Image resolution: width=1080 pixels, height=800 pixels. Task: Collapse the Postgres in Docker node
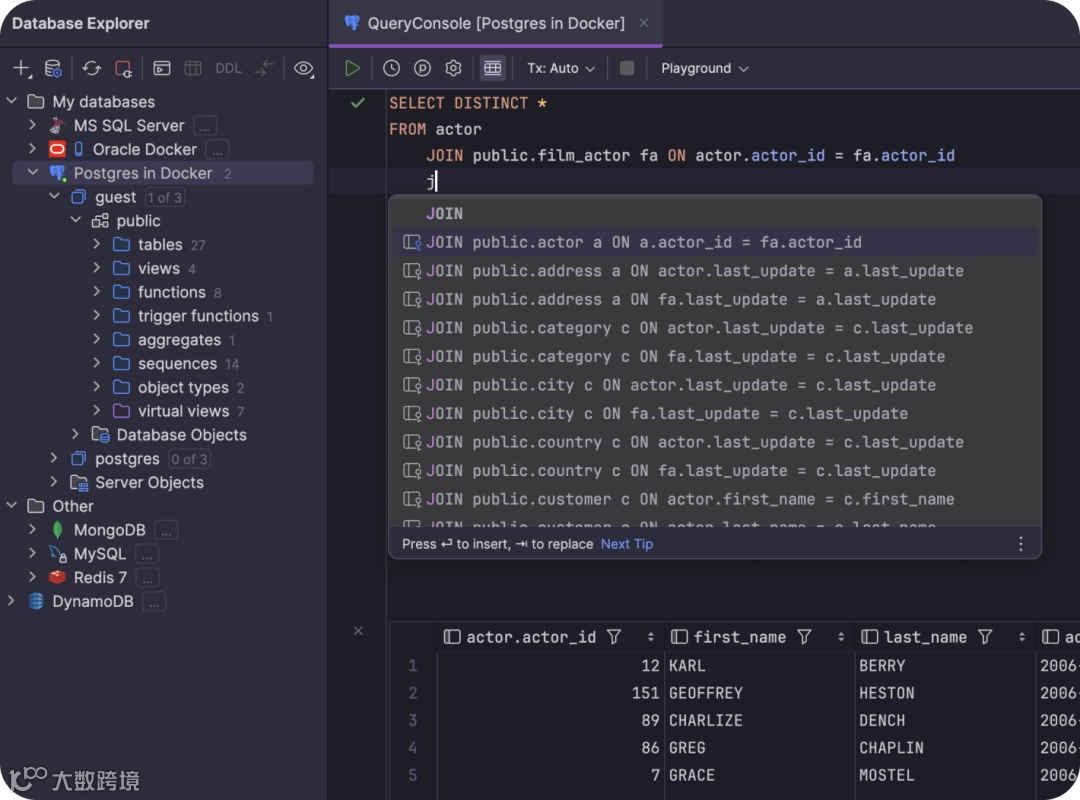click(x=32, y=173)
